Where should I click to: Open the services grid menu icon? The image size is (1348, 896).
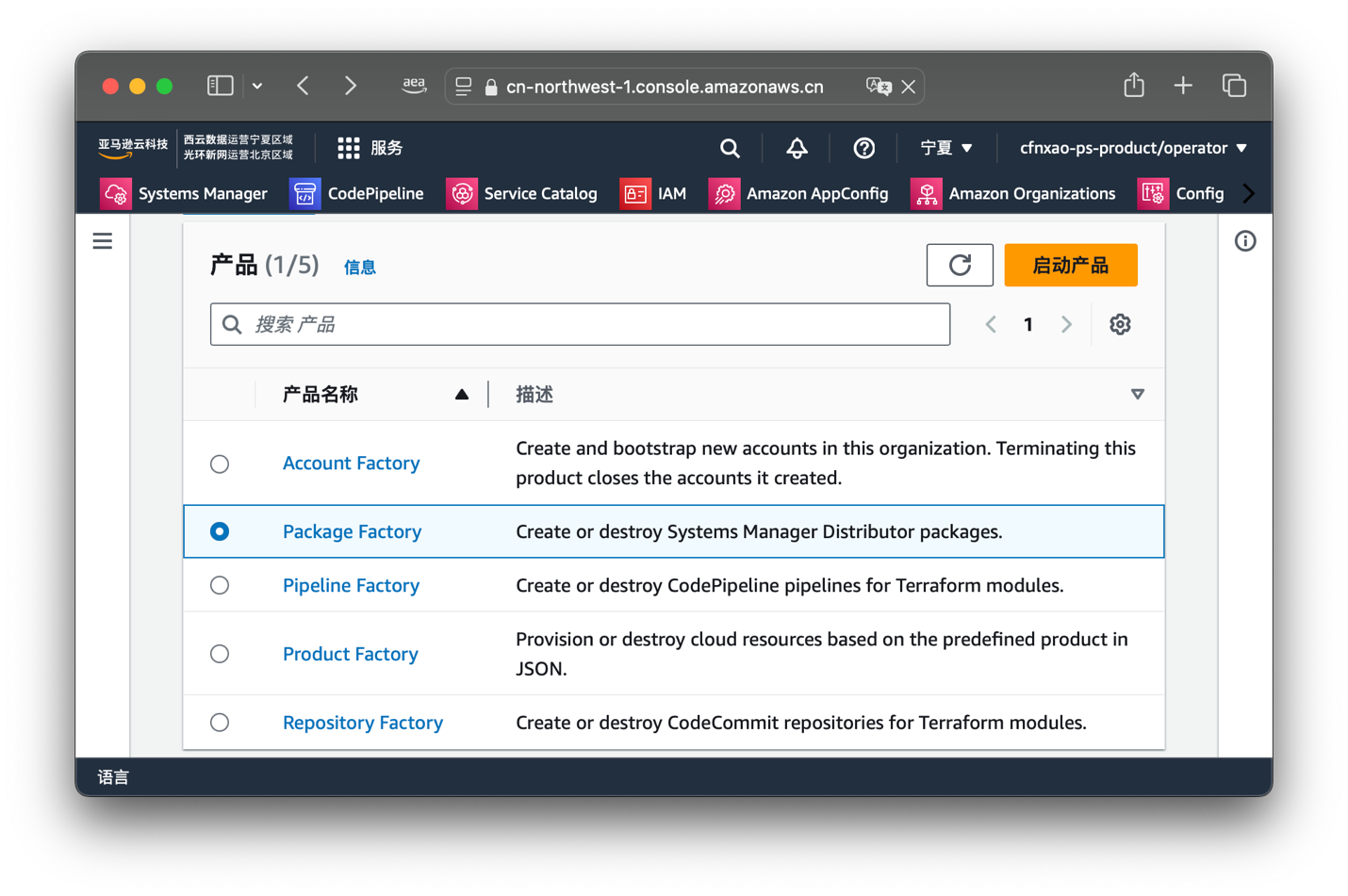(349, 148)
